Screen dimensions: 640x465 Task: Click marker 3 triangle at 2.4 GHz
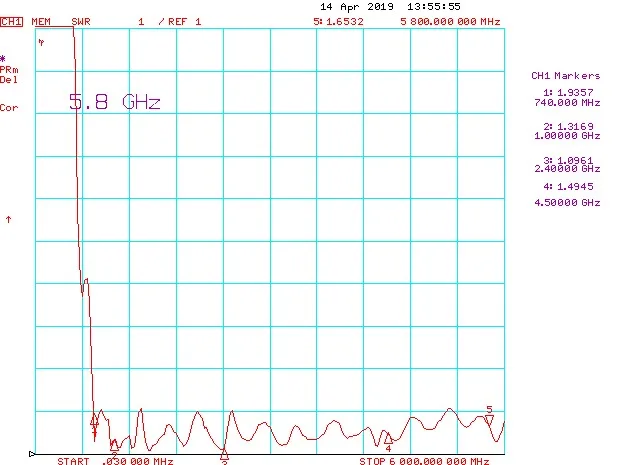pyautogui.click(x=224, y=454)
